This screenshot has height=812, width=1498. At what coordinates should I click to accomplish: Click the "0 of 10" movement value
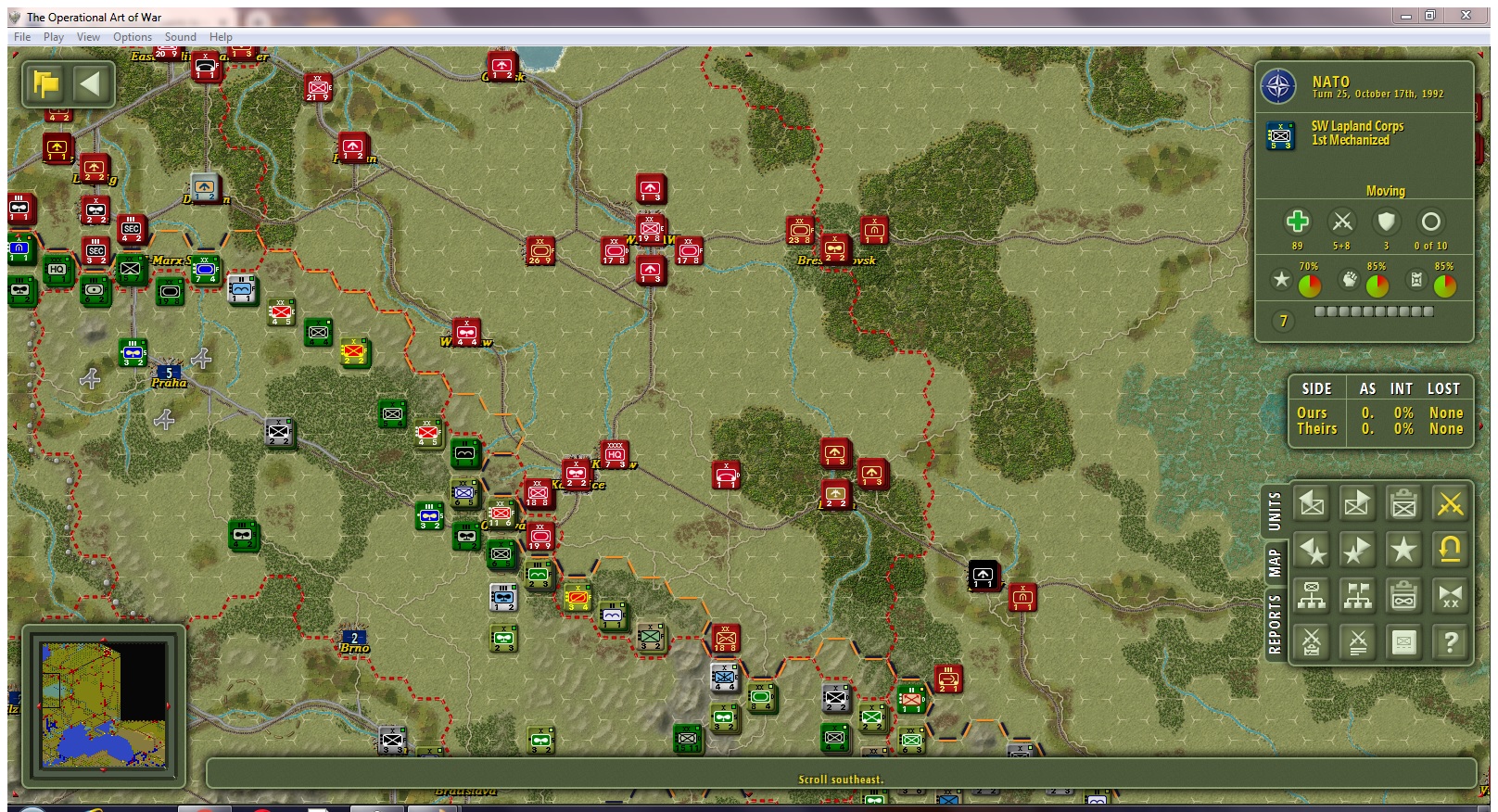coord(1430,246)
